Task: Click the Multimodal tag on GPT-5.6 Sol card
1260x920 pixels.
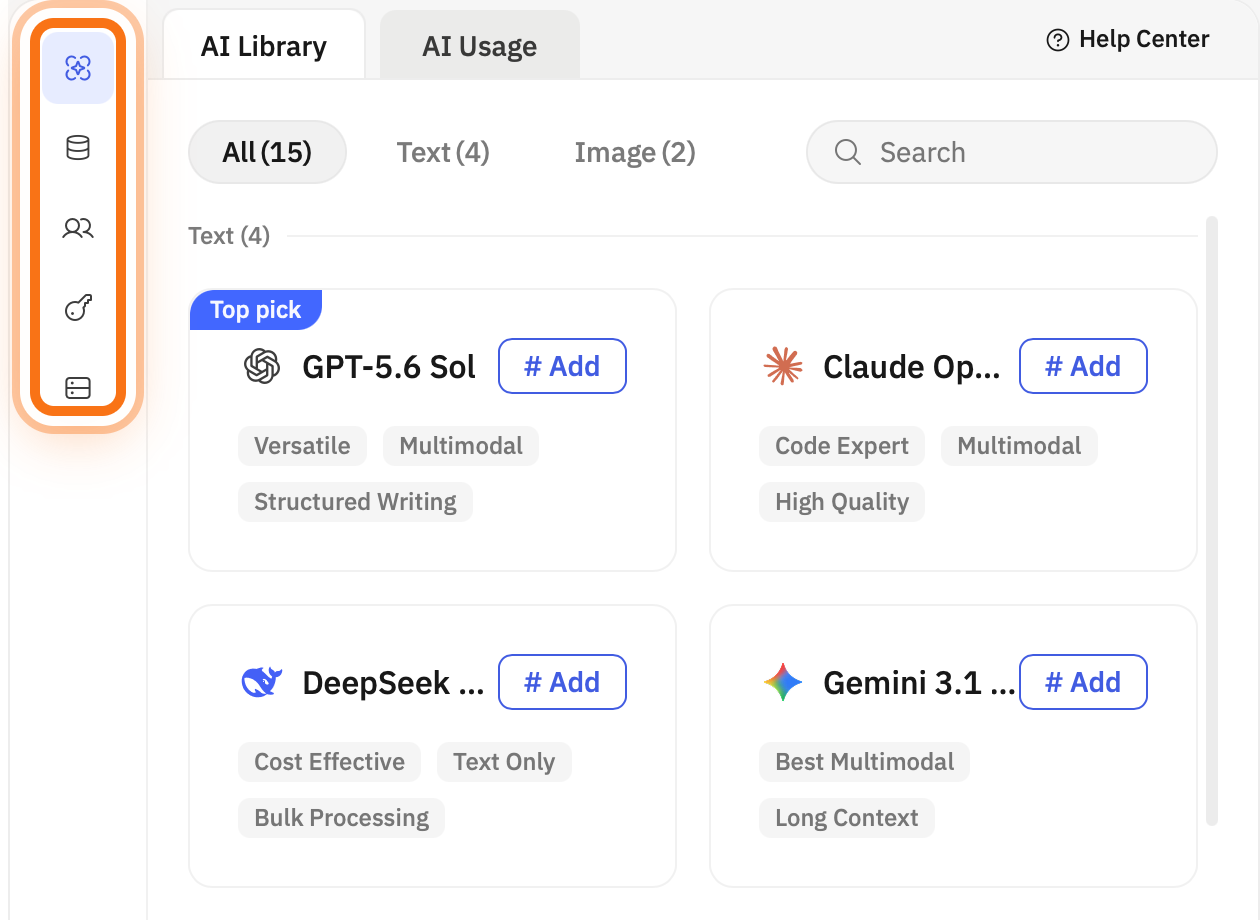Action: tap(461, 446)
